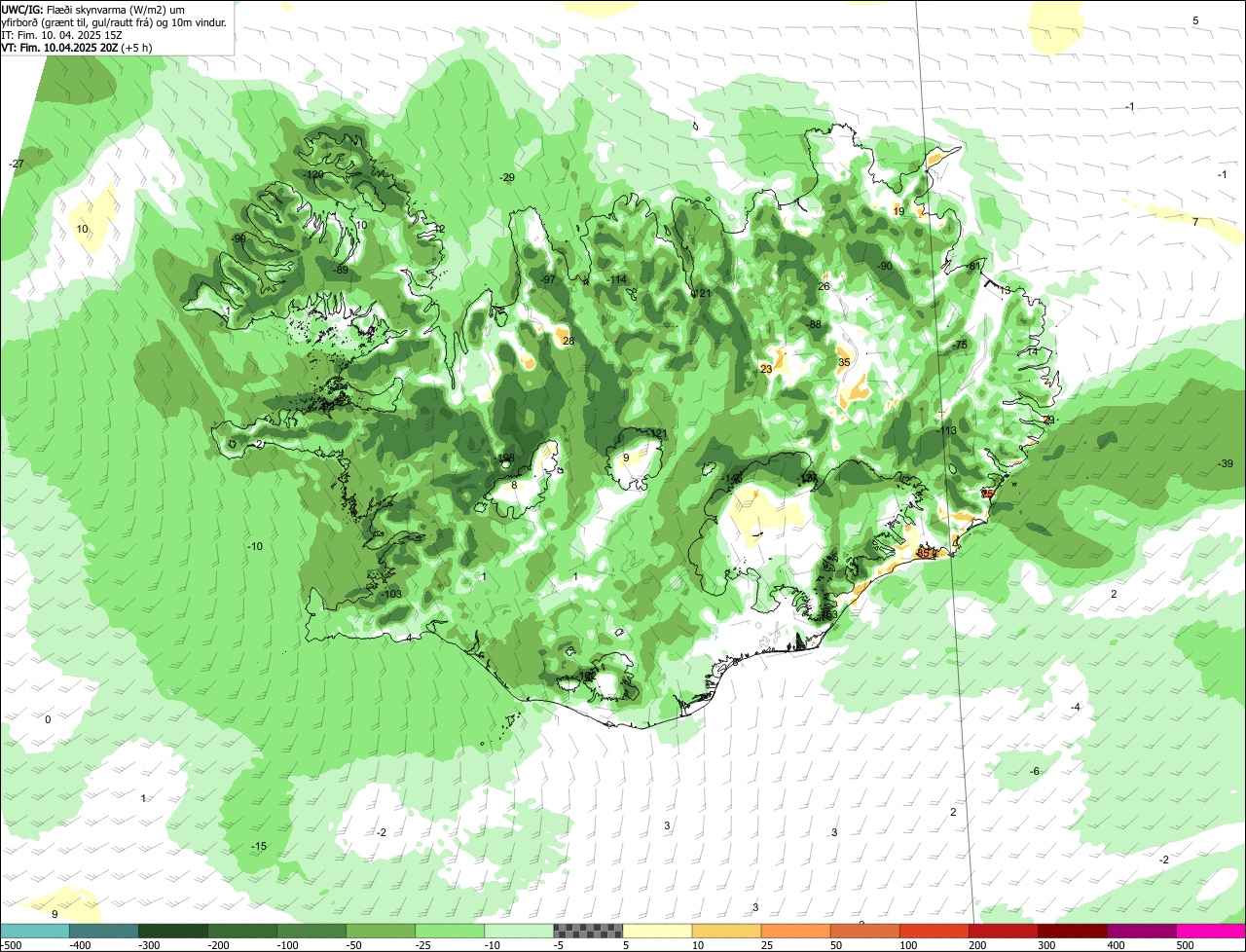
Task: Click the '23' value on the map
Action: click(x=766, y=369)
